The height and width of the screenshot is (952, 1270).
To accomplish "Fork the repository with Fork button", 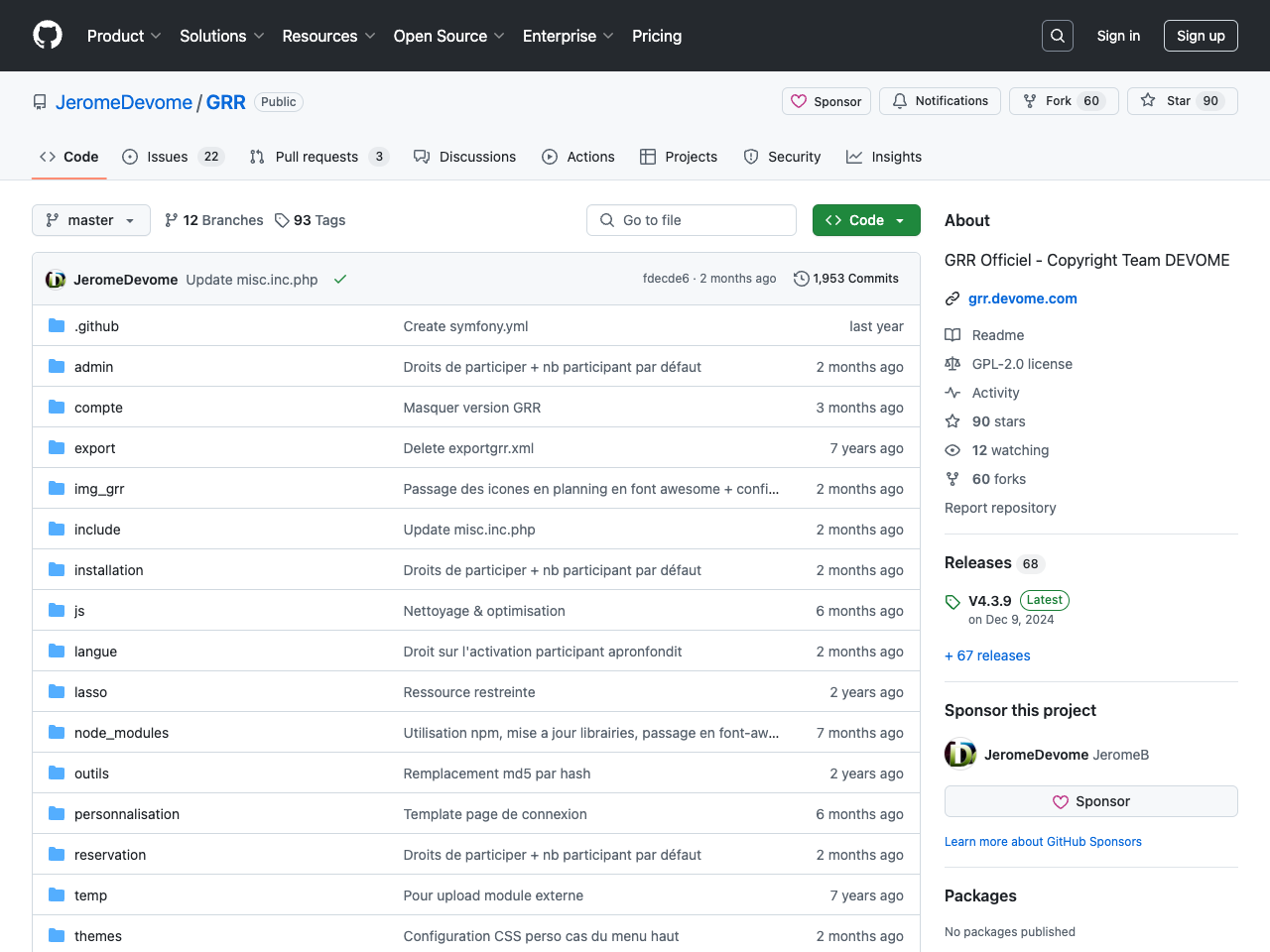I will (x=1064, y=101).
